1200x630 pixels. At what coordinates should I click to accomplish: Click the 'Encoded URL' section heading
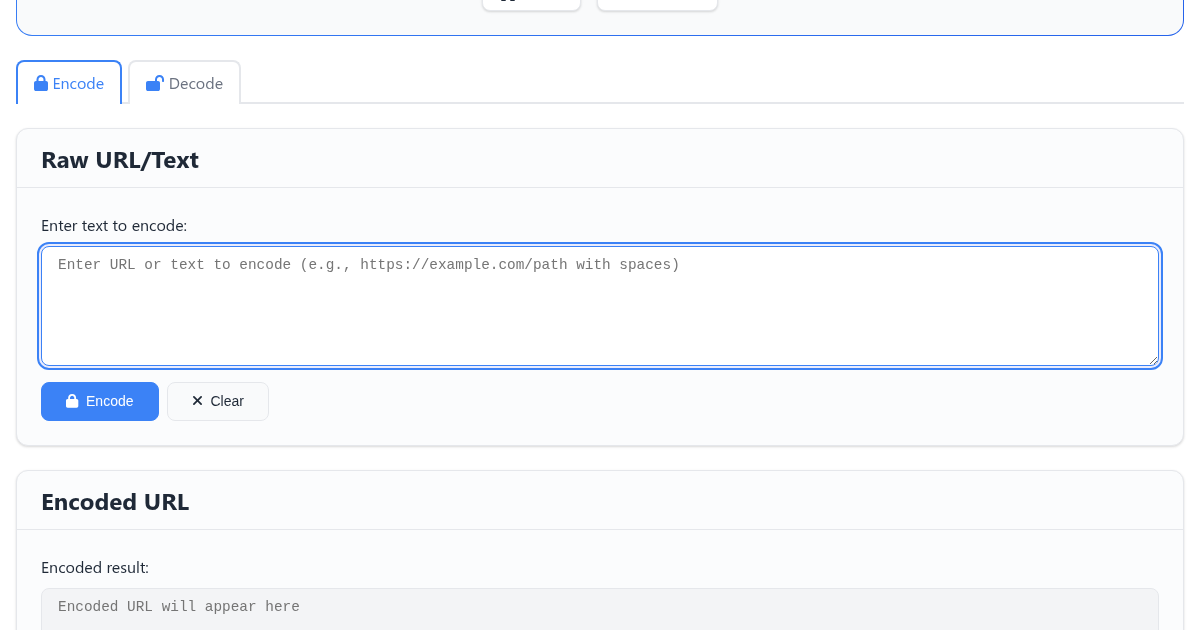115,502
